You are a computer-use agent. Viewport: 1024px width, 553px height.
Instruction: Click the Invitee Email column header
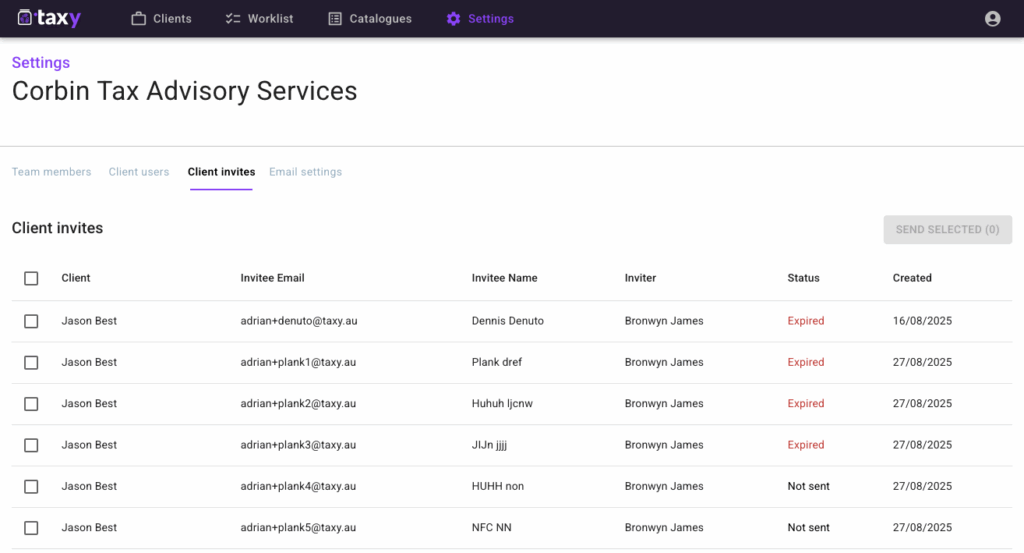pyautogui.click(x=272, y=278)
